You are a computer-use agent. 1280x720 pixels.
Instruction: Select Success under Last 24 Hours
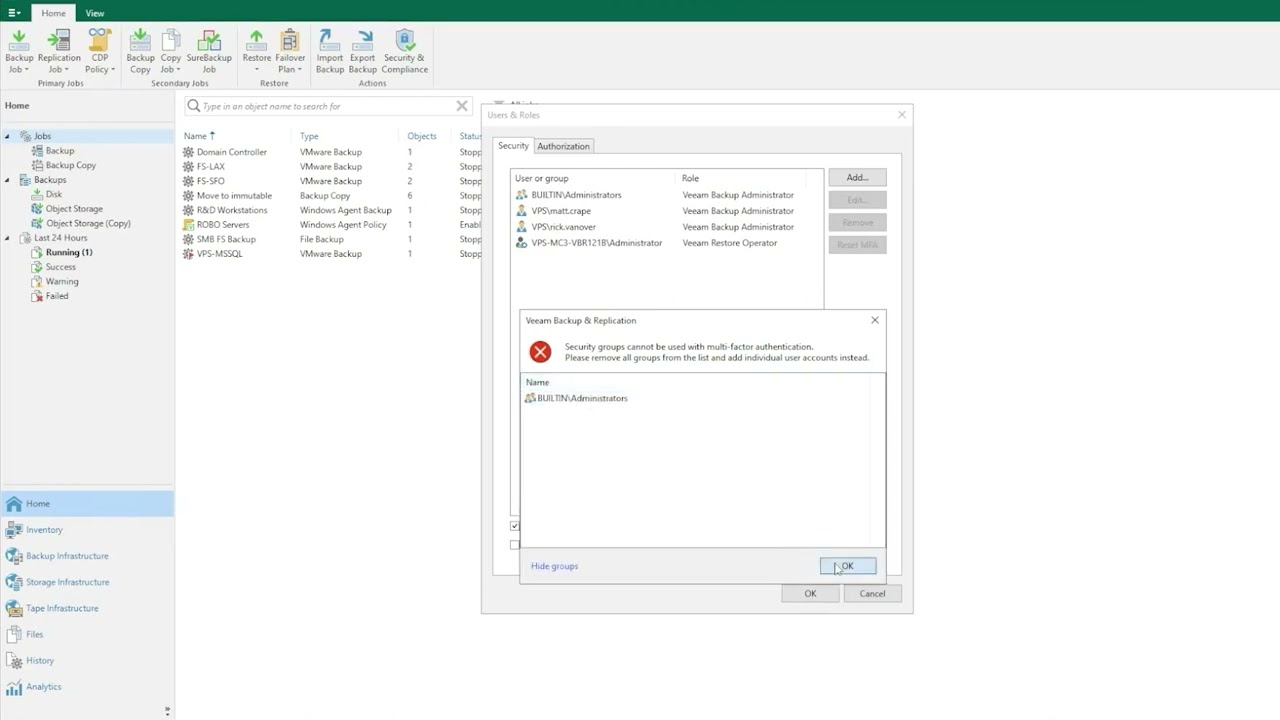click(60, 267)
